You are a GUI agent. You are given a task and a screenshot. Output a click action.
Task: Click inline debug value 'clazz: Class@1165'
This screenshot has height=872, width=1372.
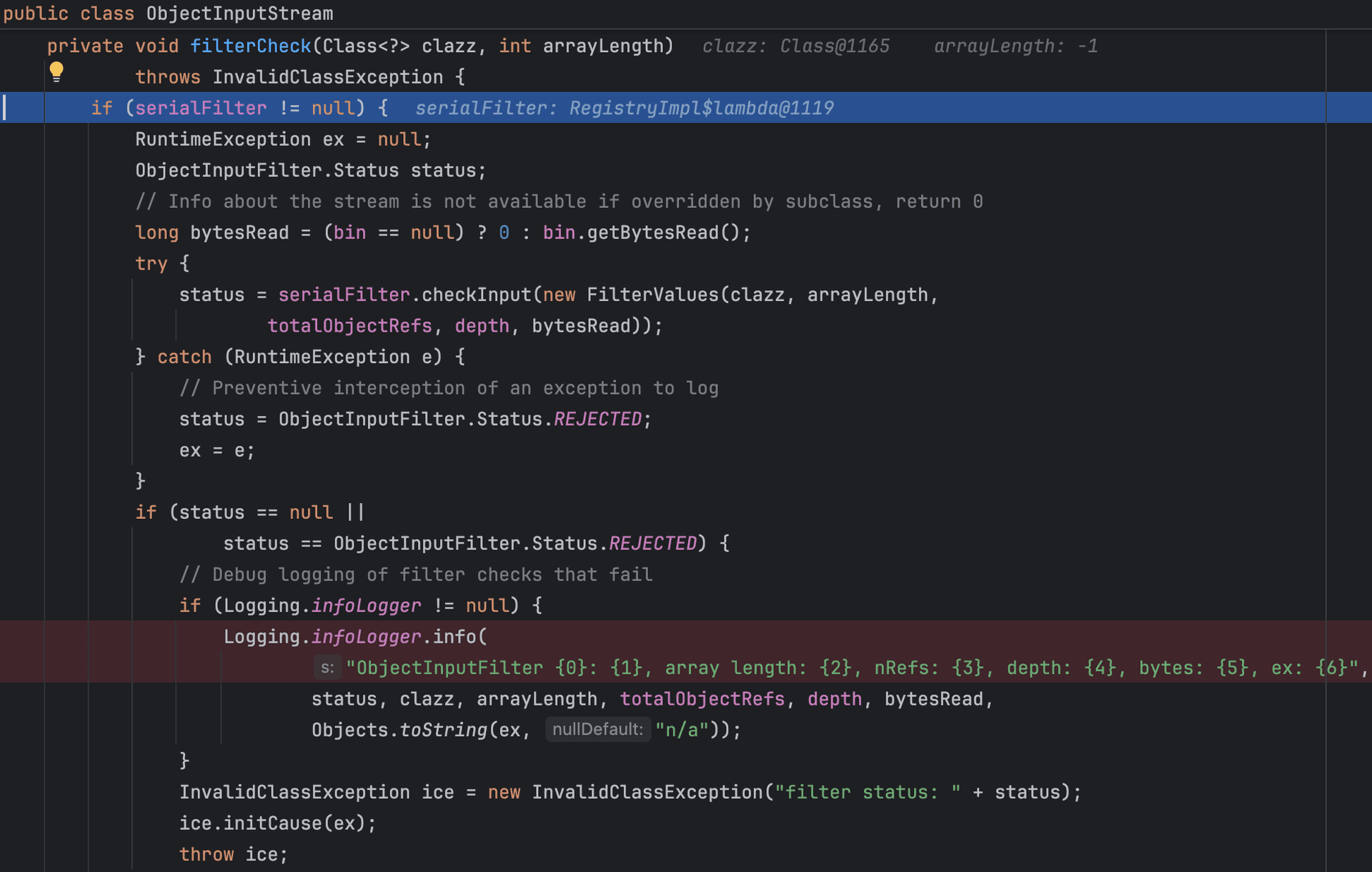(795, 46)
